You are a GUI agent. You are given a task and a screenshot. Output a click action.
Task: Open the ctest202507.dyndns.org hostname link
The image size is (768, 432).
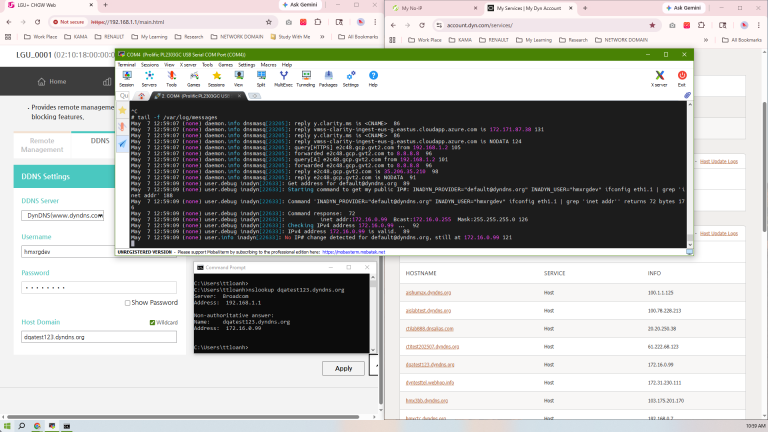pyautogui.click(x=432, y=346)
